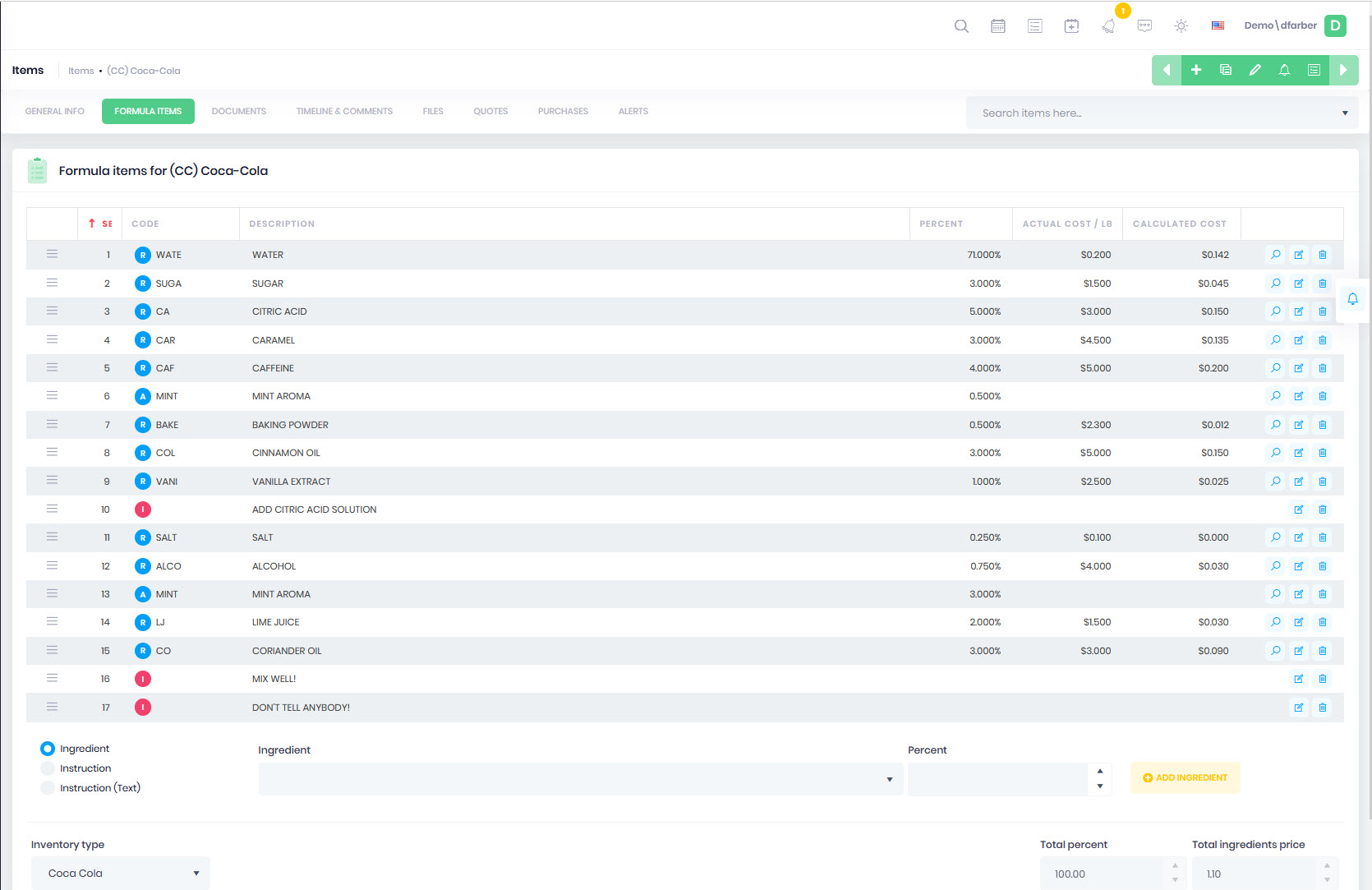Open the WATE code link
Viewport: 1372px width, 890px height.
(x=168, y=255)
